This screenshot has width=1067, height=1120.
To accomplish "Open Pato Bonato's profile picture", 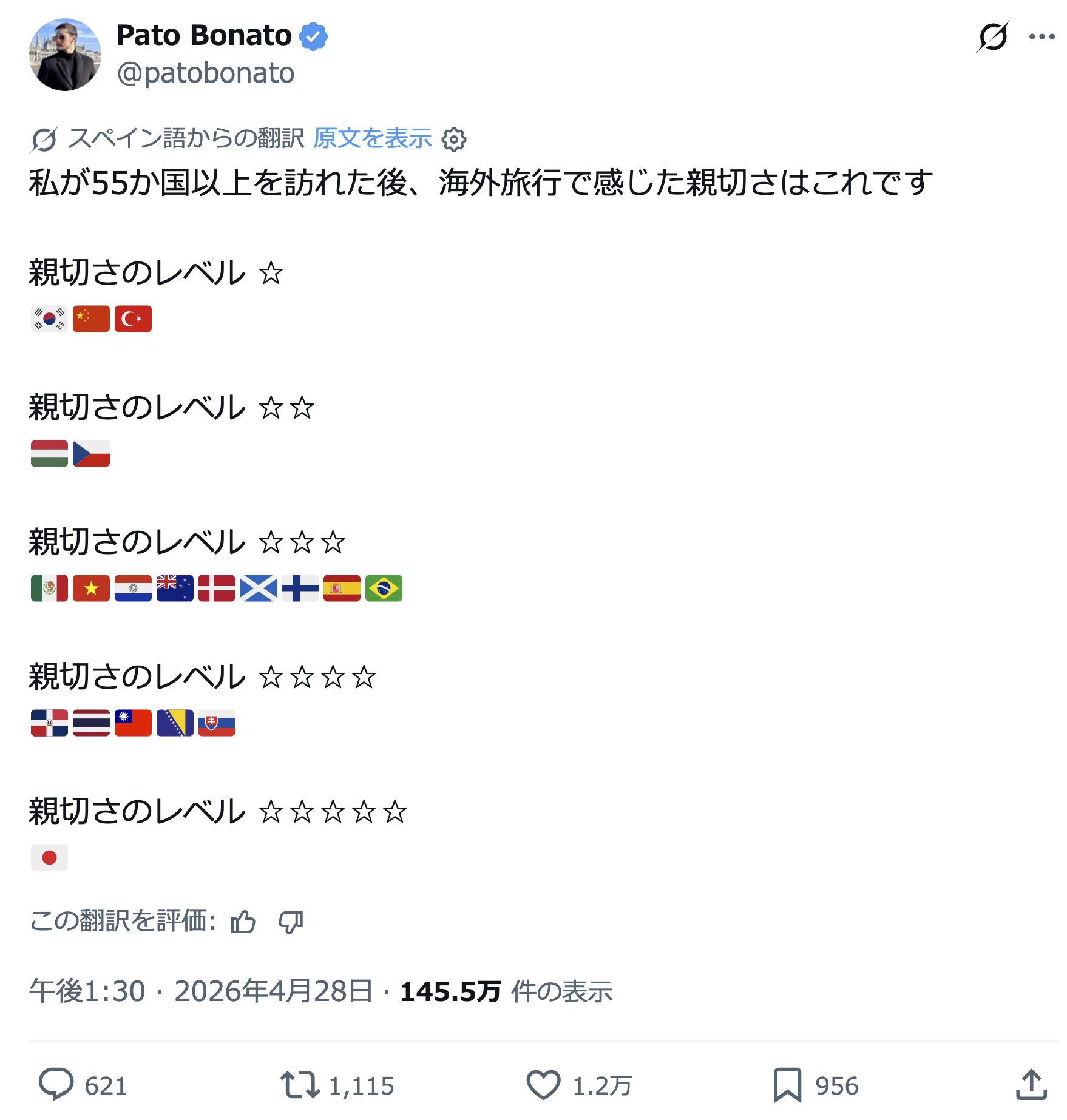I will coord(65,55).
